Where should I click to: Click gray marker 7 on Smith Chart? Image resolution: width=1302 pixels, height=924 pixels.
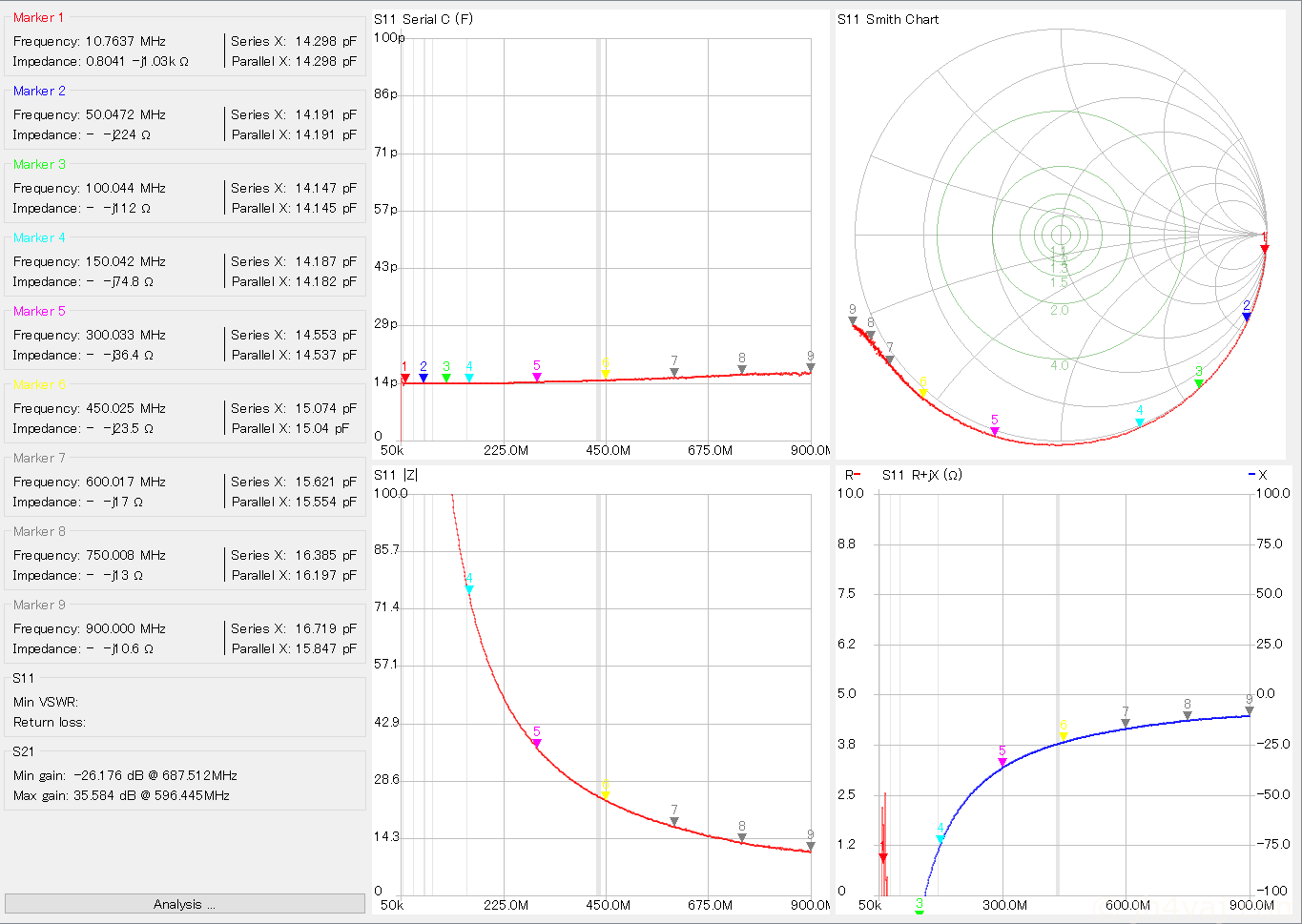coord(889,359)
